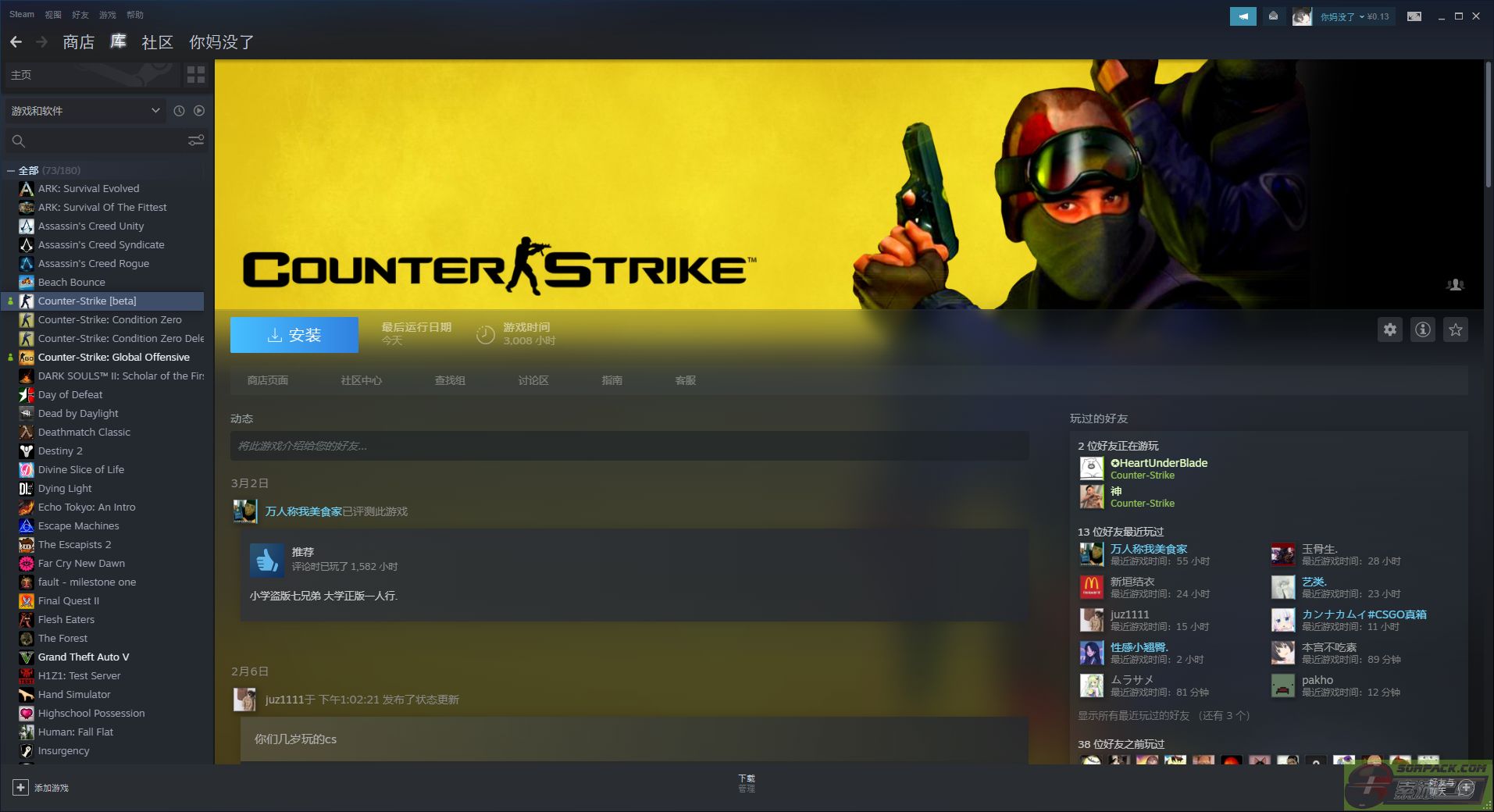Open 性感小翅臀. friend name

click(x=1139, y=647)
